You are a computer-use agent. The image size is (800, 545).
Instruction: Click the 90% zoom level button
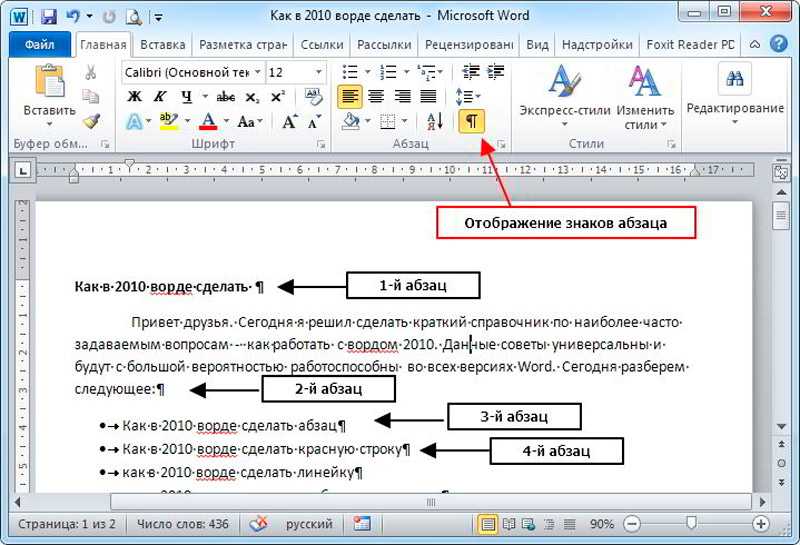602,524
